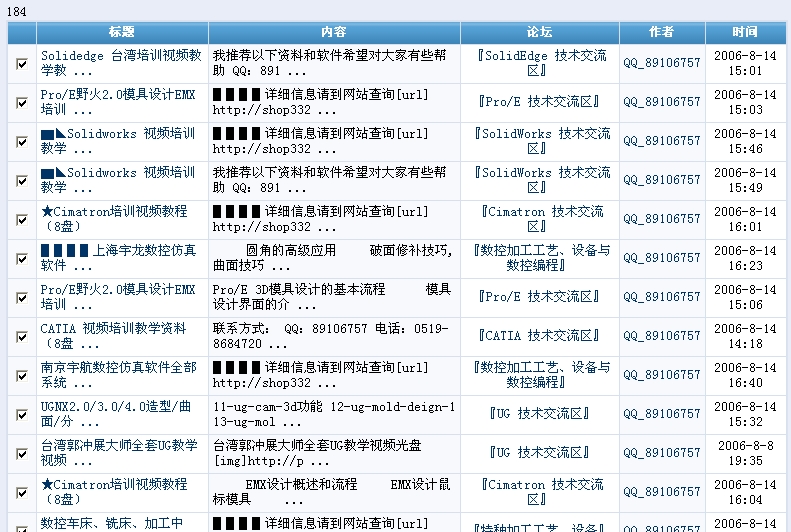Toggle the UGNX2.0/3.0/4.0造型 row checkbox
This screenshot has height=532, width=791.
pyautogui.click(x=22, y=415)
